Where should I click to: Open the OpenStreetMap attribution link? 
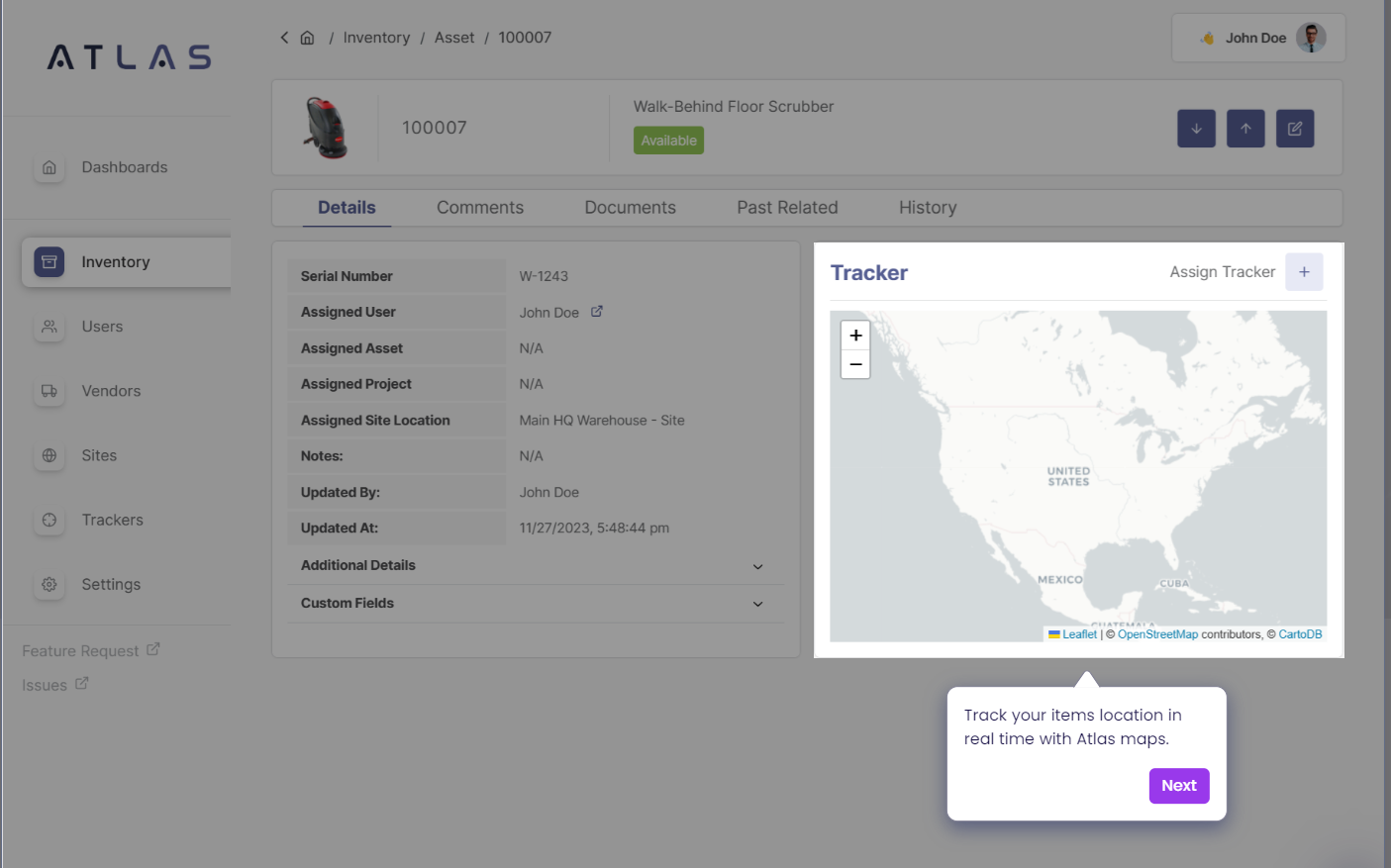[1157, 634]
